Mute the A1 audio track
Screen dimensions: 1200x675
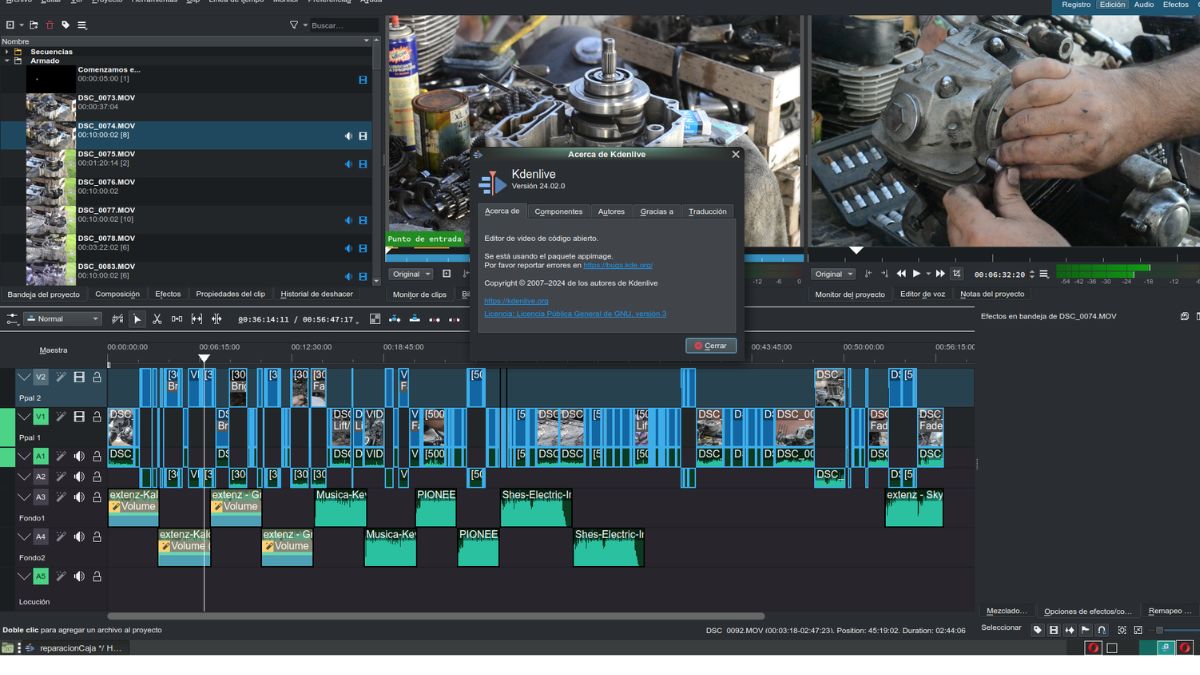(79, 456)
